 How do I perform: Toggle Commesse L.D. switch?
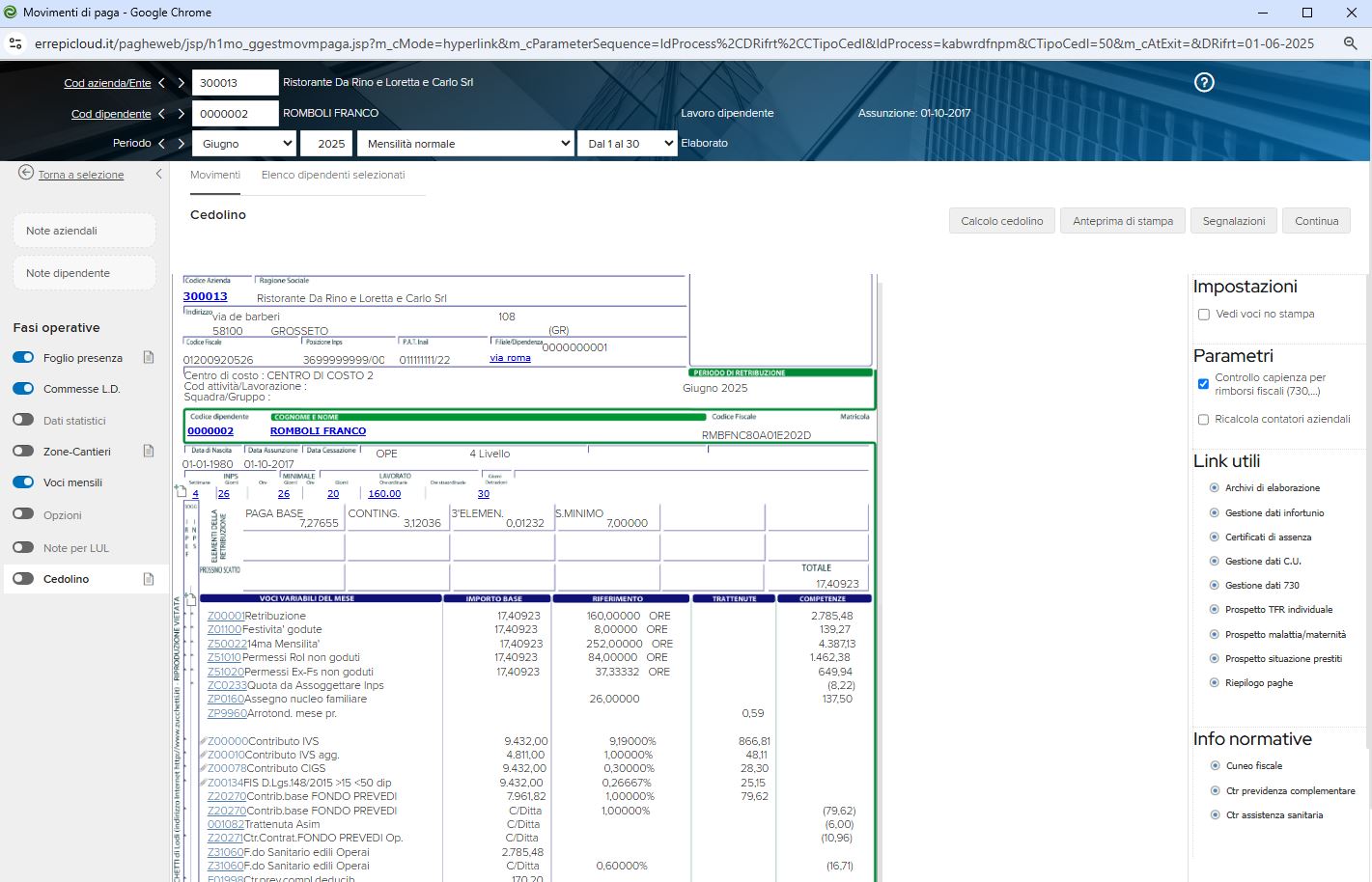23,389
